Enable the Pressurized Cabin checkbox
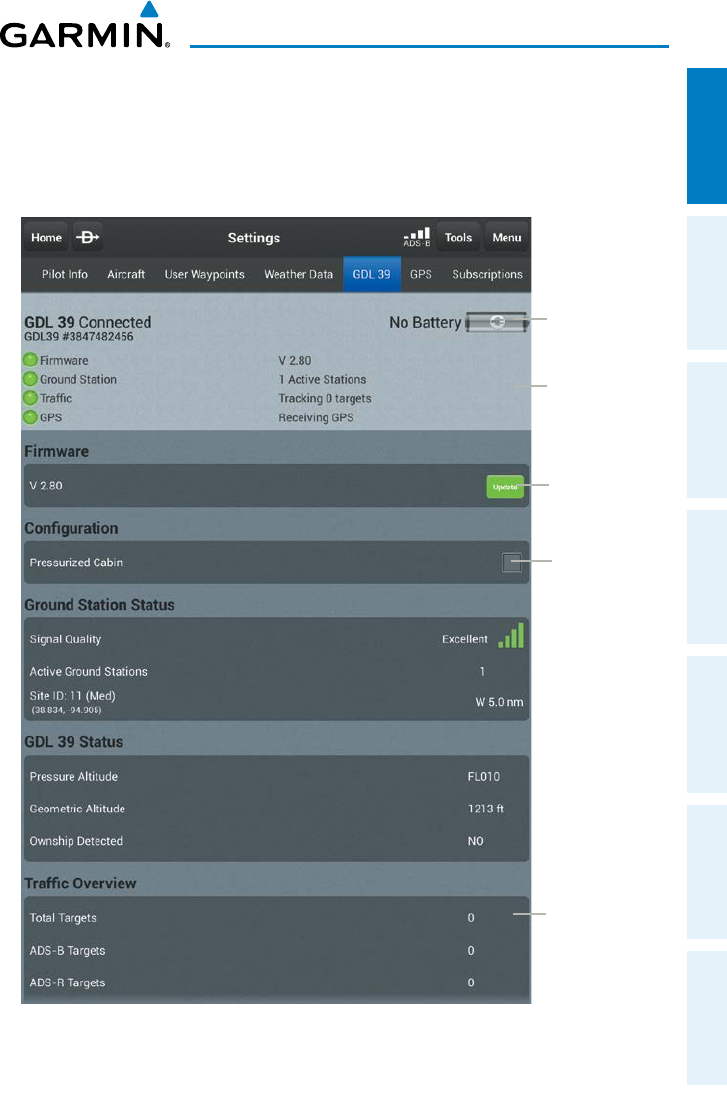Image resolution: width=727 pixels, height=1097 pixels. pyautogui.click(x=512, y=562)
